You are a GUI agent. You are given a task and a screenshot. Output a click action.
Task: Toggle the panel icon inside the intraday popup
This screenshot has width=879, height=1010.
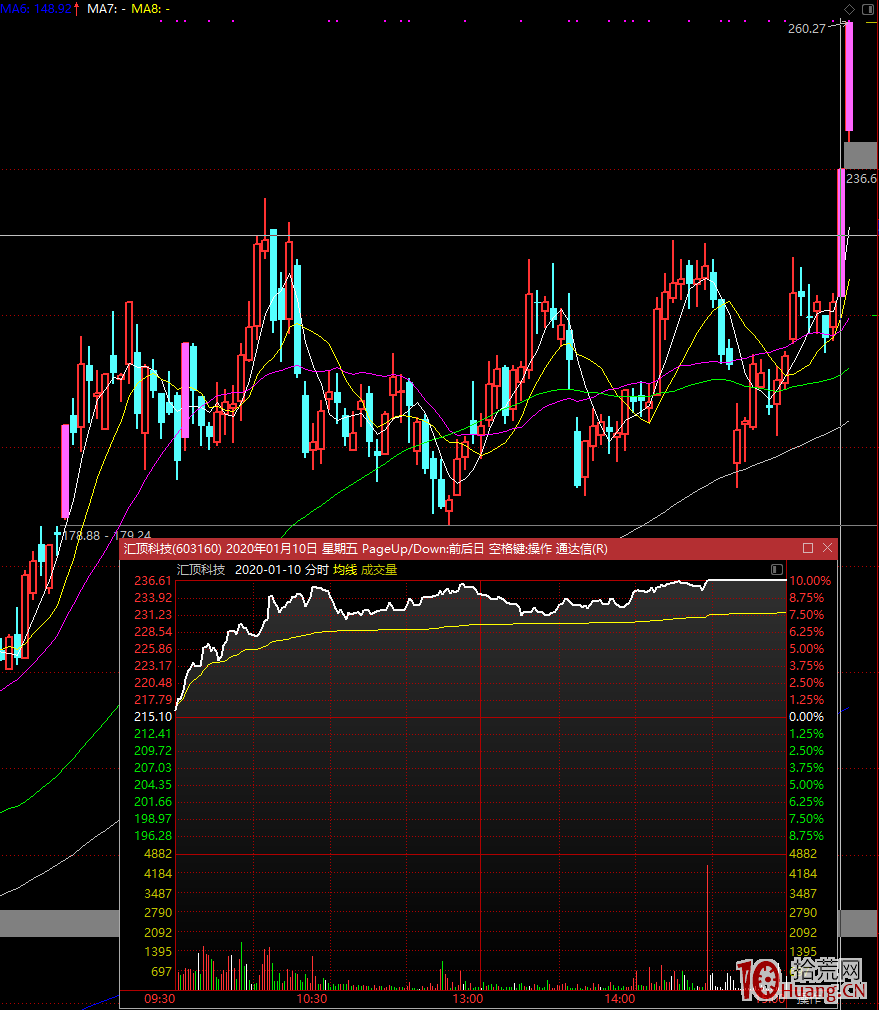777,569
